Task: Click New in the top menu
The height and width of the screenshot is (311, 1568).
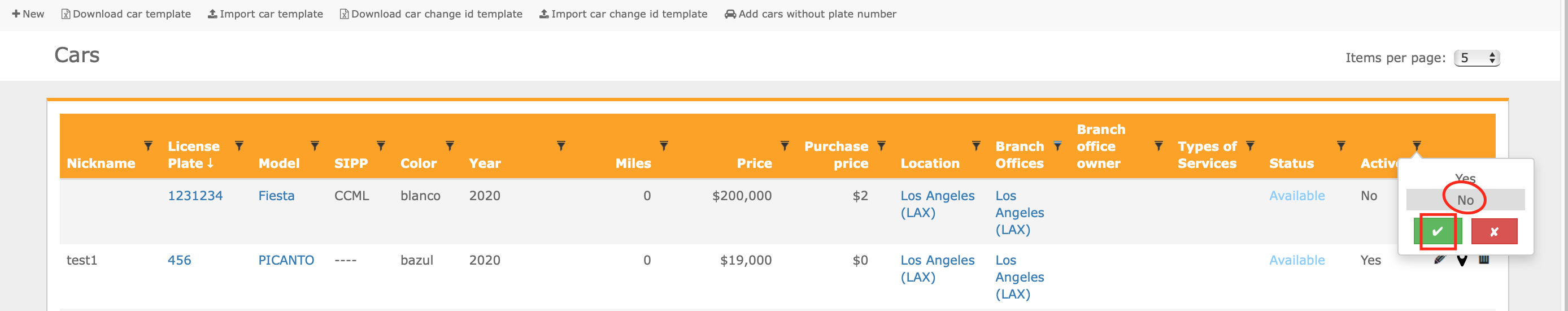Action: pos(28,14)
